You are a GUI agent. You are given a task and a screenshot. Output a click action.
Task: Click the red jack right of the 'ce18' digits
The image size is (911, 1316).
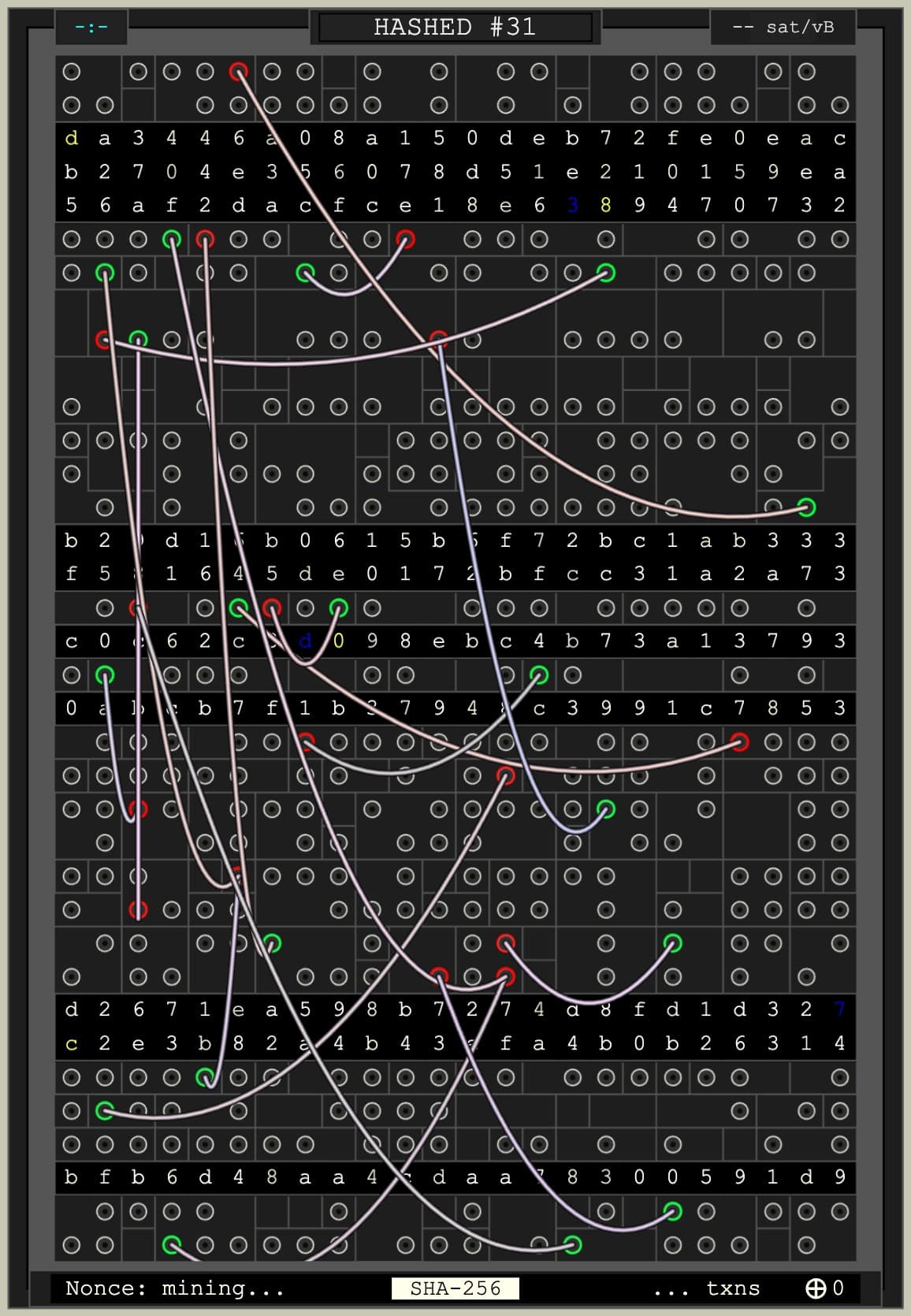[405, 239]
